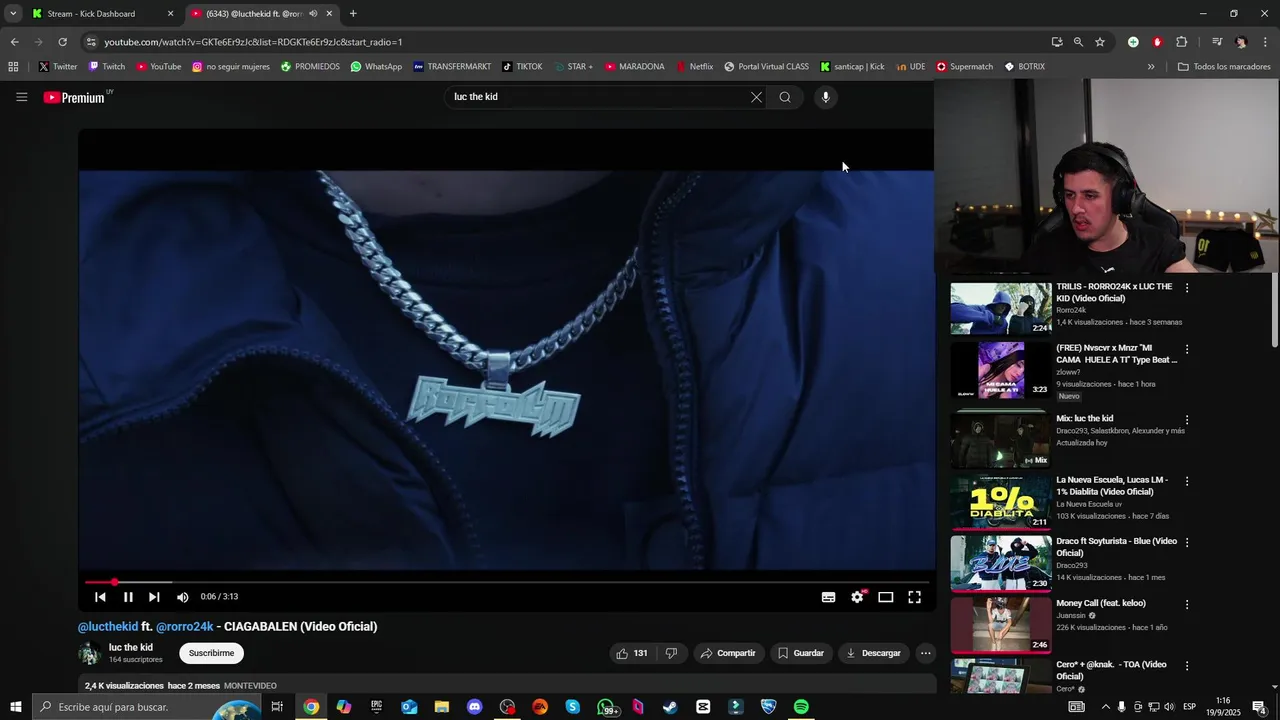This screenshot has width=1280, height=720.
Task: Mute the YouTube tab audio icon
Action: tap(313, 14)
